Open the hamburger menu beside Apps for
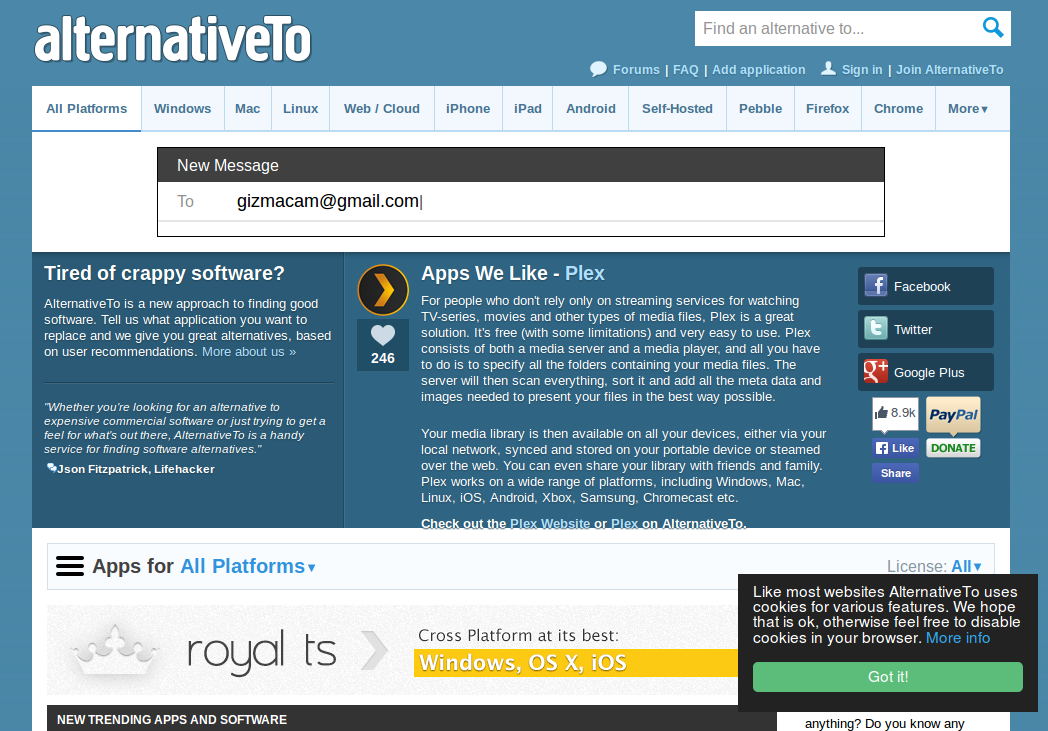 point(70,566)
